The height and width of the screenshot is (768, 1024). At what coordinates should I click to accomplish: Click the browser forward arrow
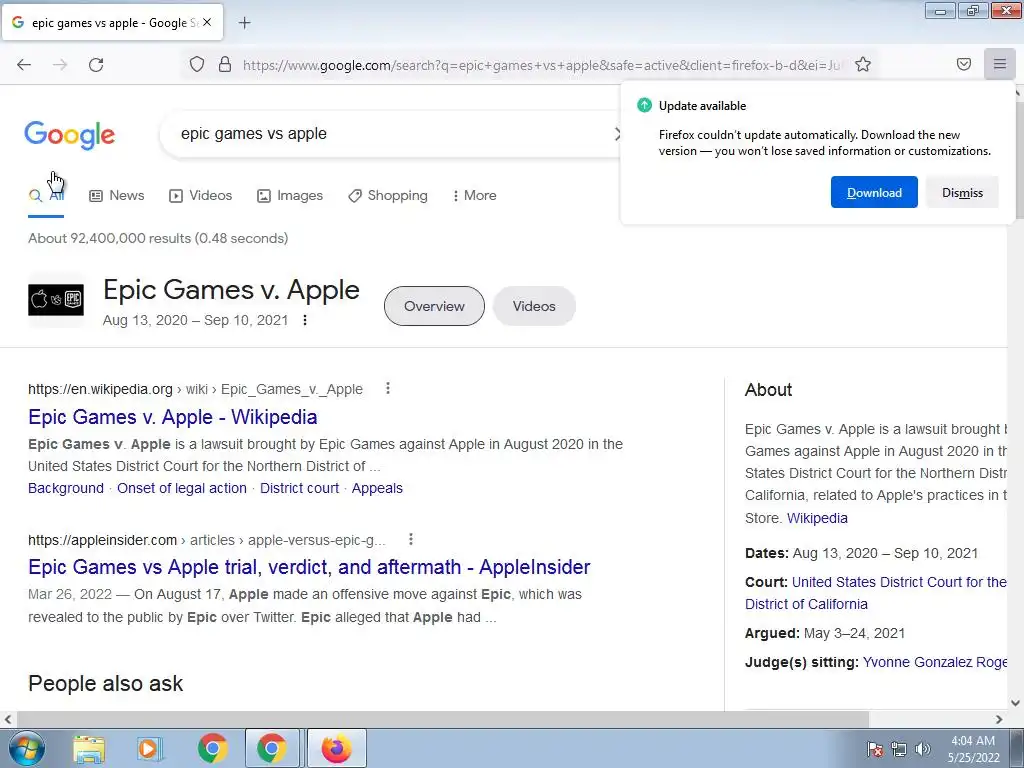60,65
